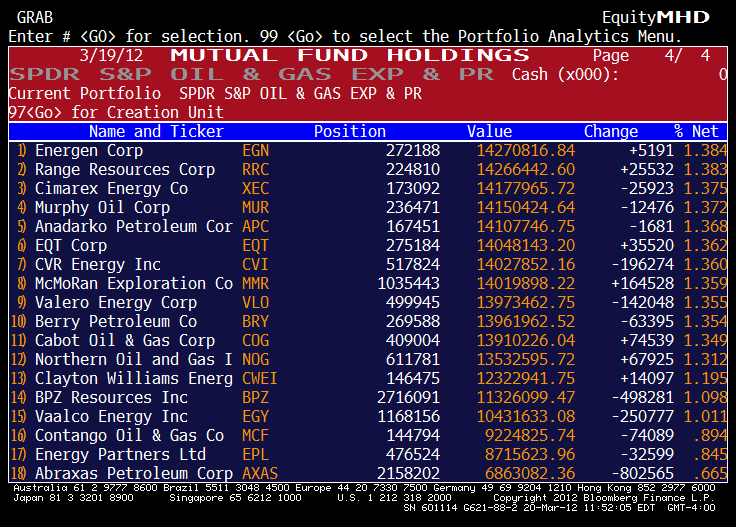Viewport: 736px width, 527px height.
Task: Click Northern Oil value 13532595.72
Action: 526,359
